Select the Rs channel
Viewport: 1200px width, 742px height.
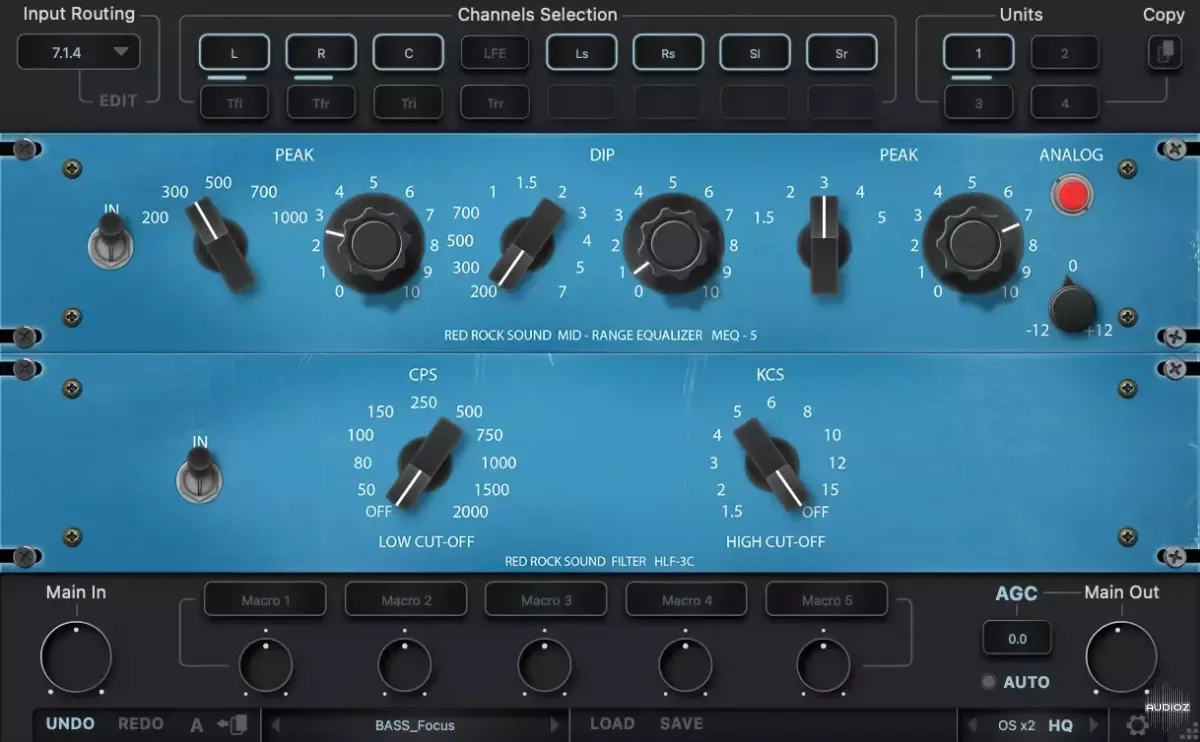[668, 53]
